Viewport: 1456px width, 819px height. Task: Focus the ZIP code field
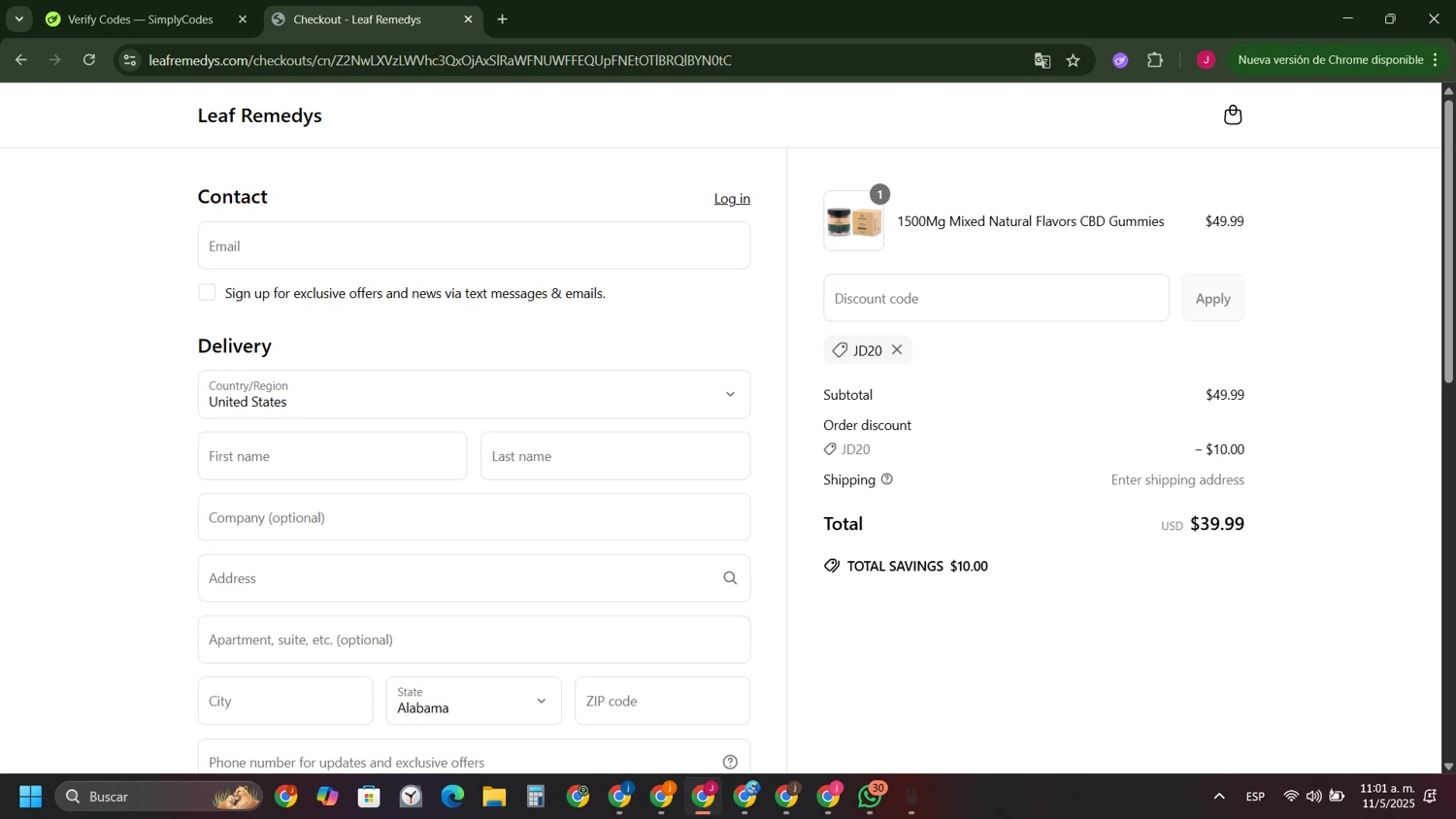point(662,701)
